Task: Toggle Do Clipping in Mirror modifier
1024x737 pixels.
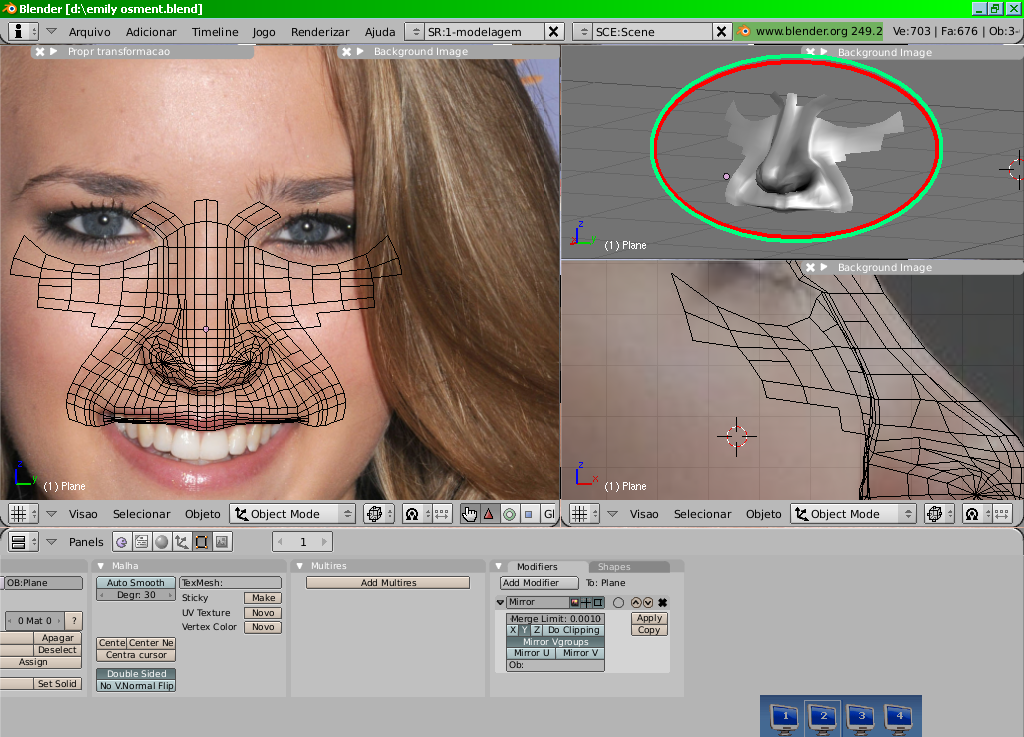Action: (573, 630)
